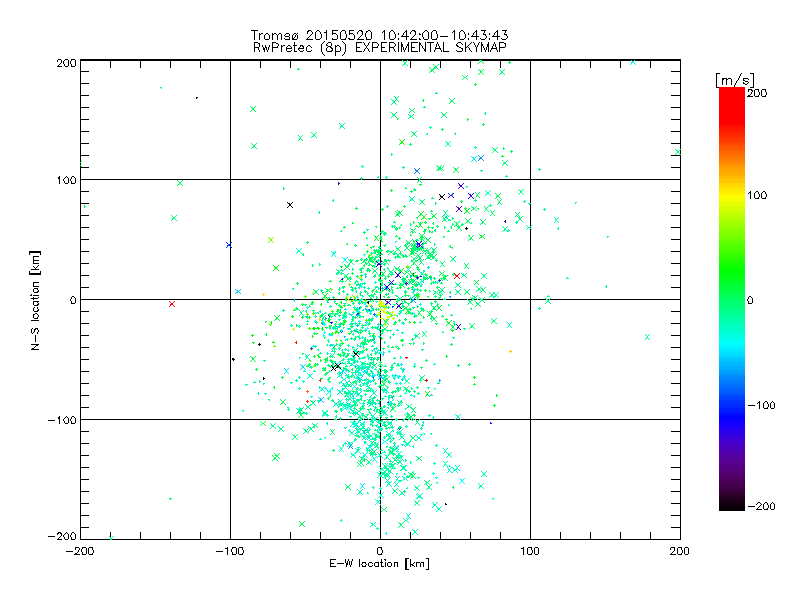The width and height of the screenshot is (800, 600).
Task: Click the x-axis tick label '100'
Action: tap(530, 551)
